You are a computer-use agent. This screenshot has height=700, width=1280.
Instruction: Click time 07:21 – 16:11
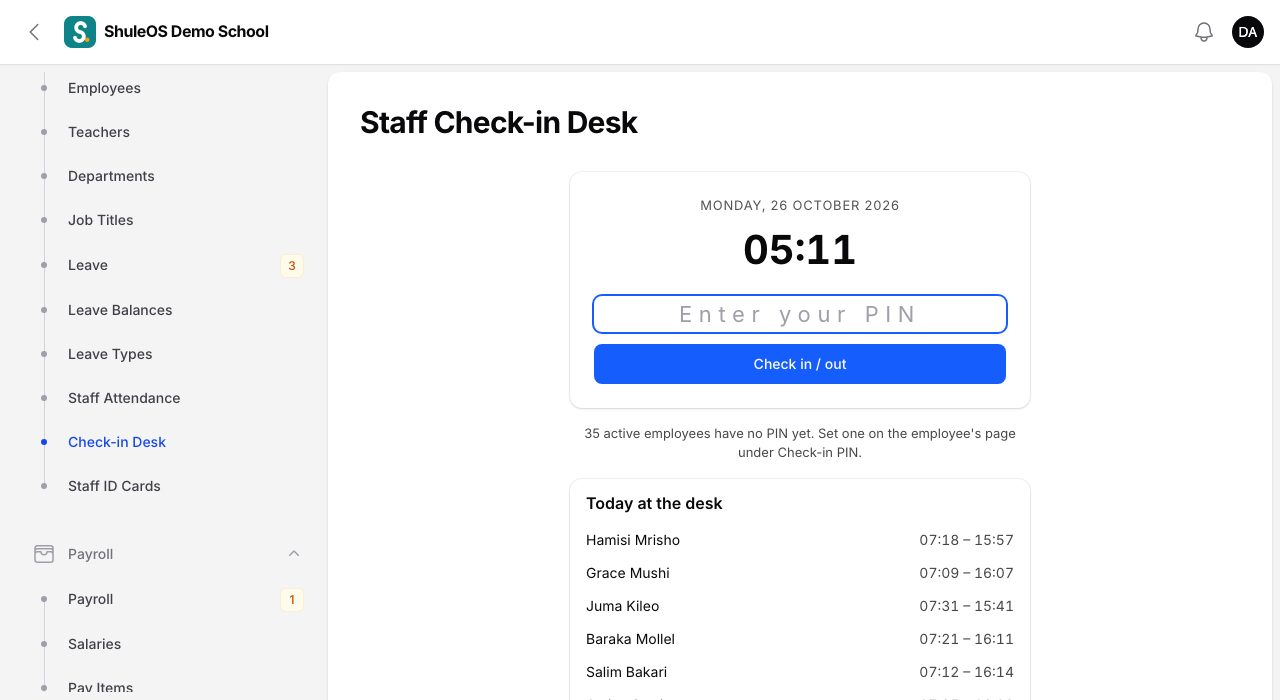967,639
